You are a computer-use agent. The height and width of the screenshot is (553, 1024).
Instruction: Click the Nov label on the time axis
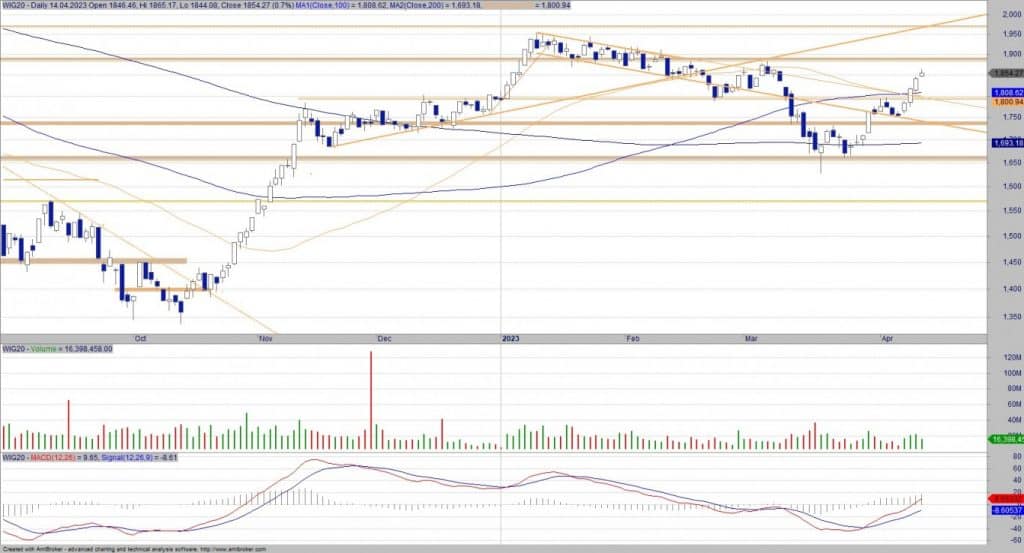pos(265,340)
